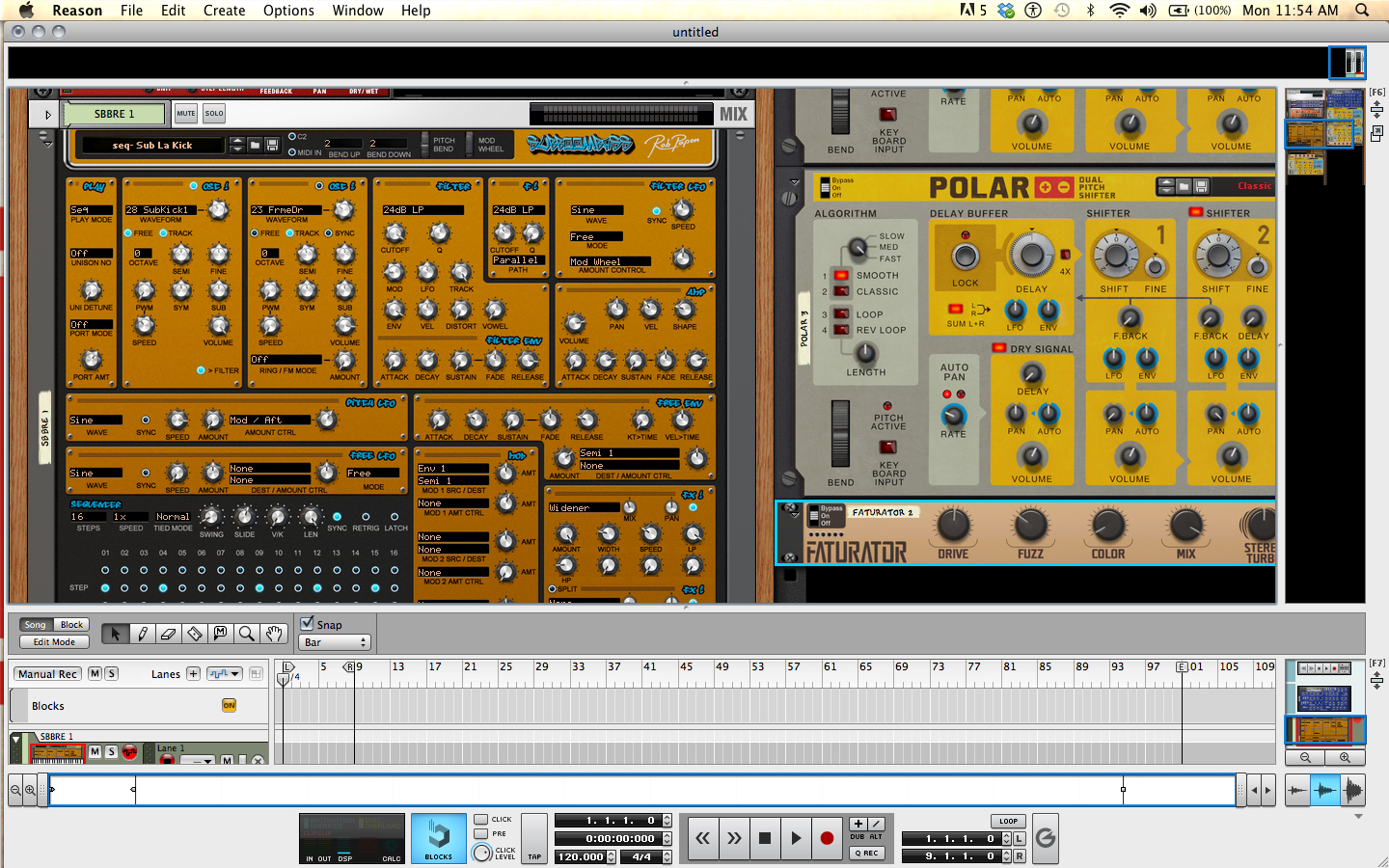1389x868 pixels.
Task: Select the Mute tool
Action: [222, 634]
